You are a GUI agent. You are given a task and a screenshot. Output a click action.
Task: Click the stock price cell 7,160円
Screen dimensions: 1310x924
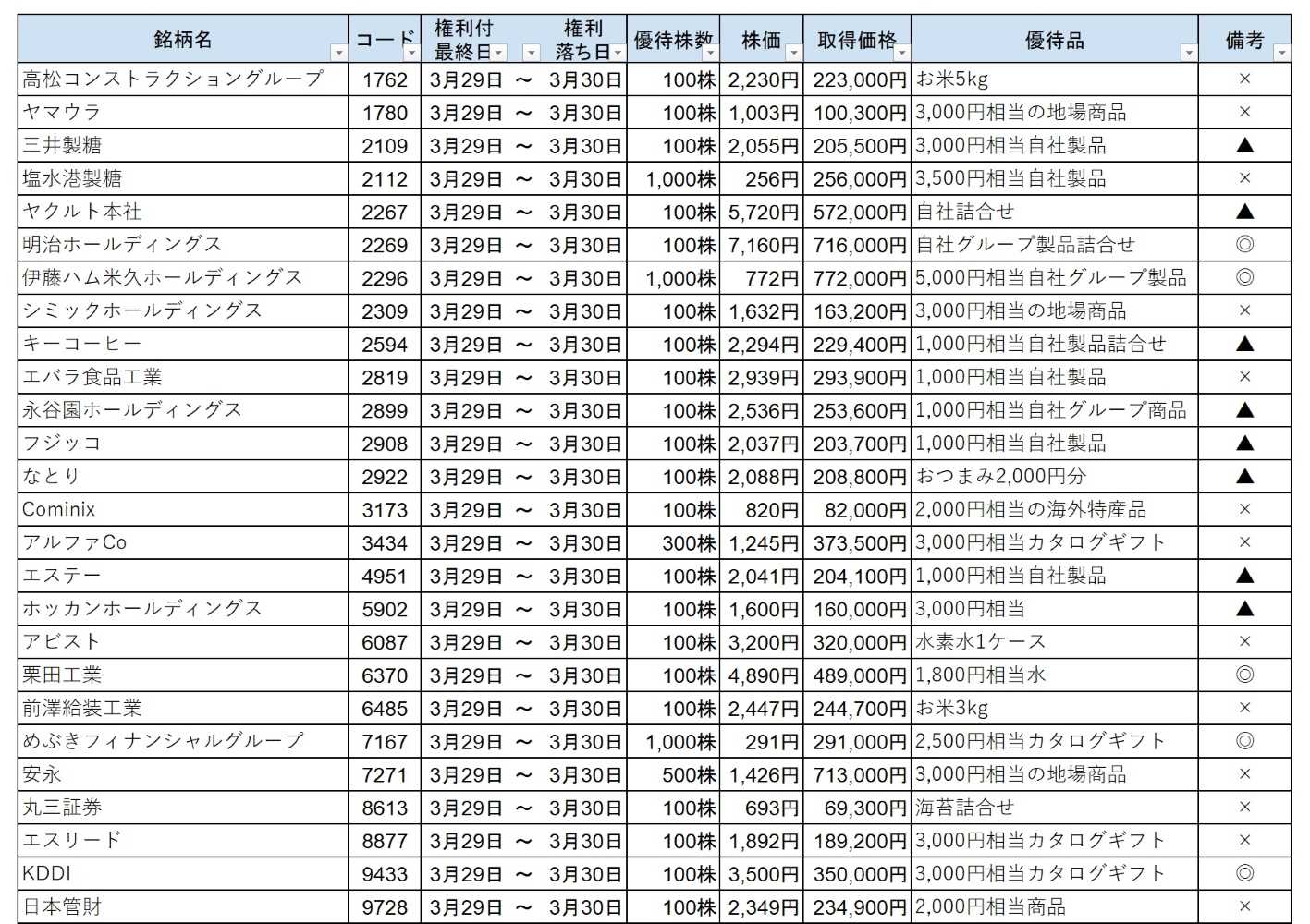[x=762, y=245]
